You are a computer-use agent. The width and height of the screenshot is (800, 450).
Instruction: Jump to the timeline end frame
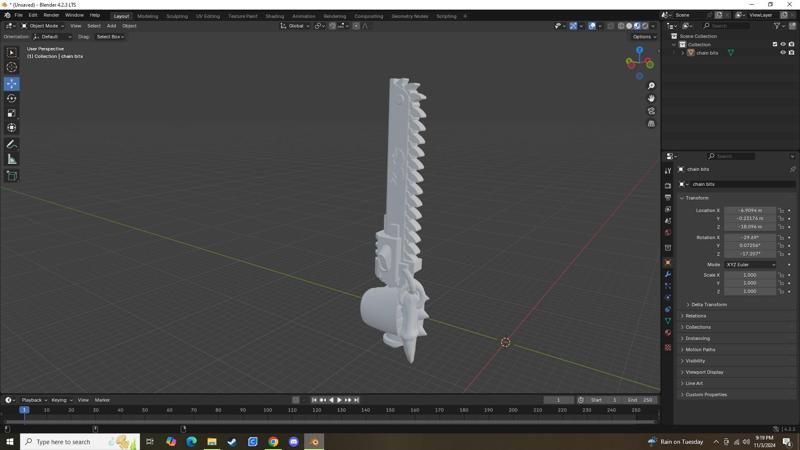click(x=357, y=400)
